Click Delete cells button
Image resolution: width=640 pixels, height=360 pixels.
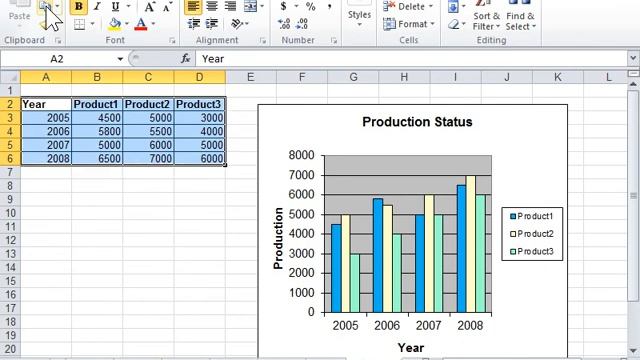(408, 7)
